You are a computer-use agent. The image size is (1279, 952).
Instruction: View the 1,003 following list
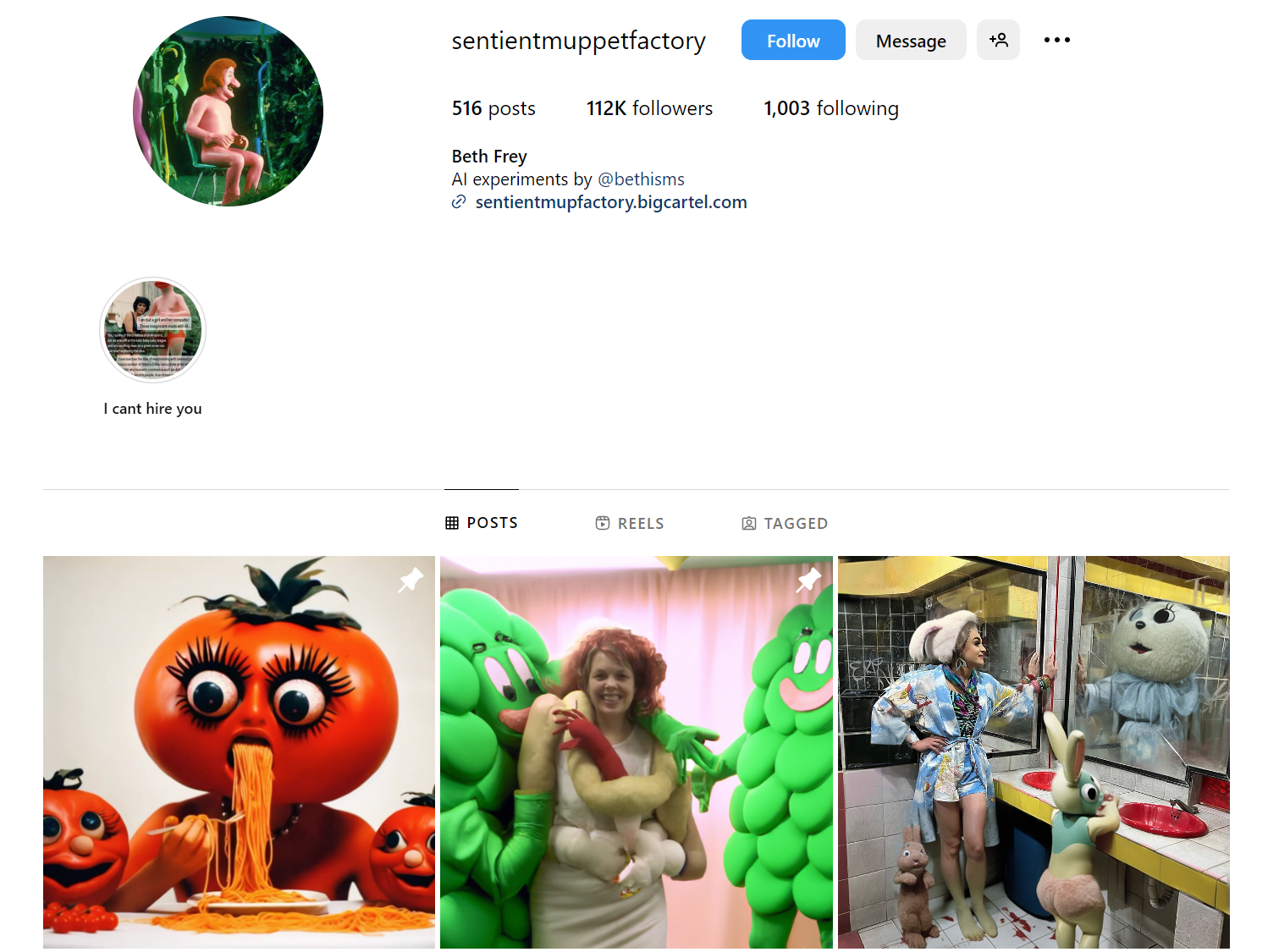pyautogui.click(x=831, y=108)
